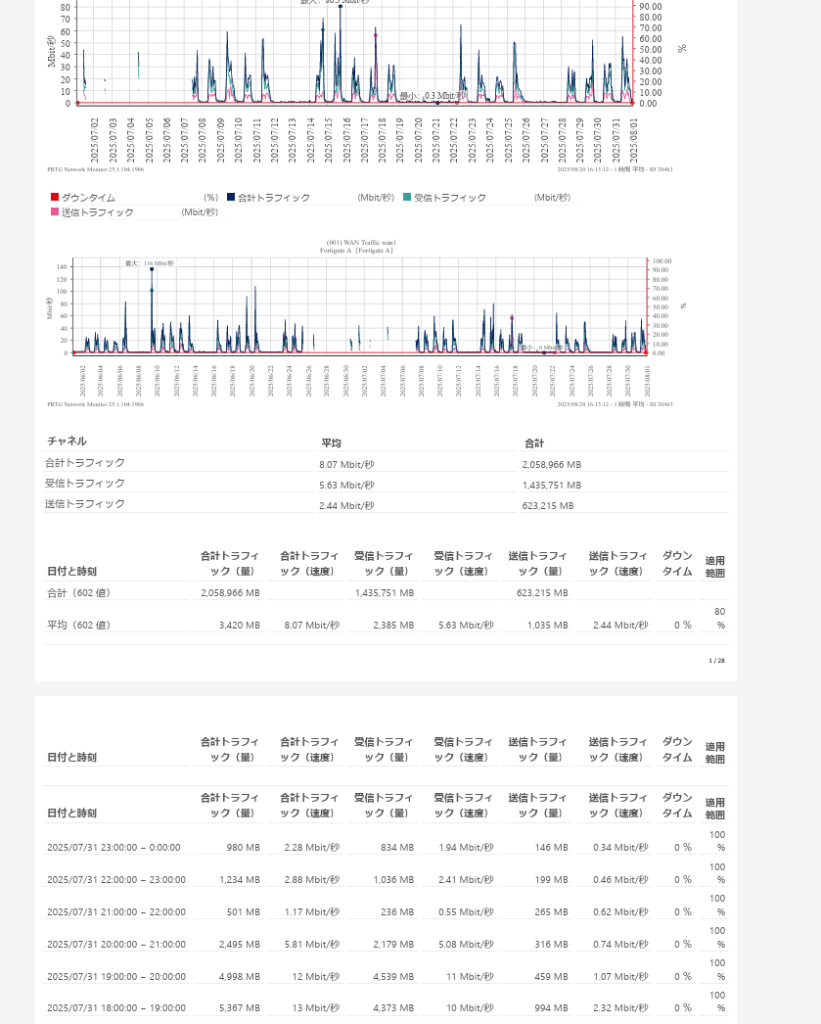
Task: Click the teal 受信トラフィック legend swatch
Action: tap(407, 197)
